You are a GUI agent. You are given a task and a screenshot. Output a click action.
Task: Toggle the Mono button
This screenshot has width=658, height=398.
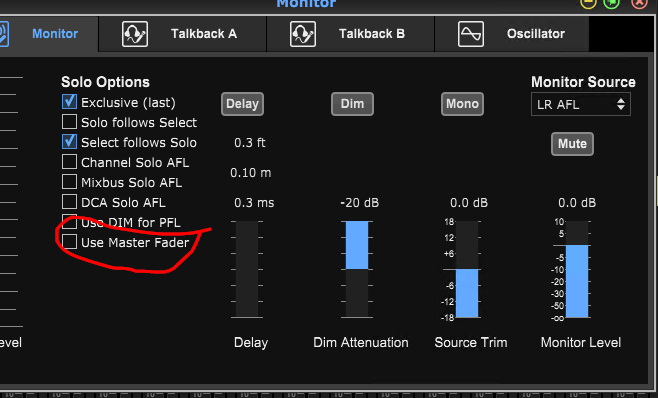click(462, 104)
